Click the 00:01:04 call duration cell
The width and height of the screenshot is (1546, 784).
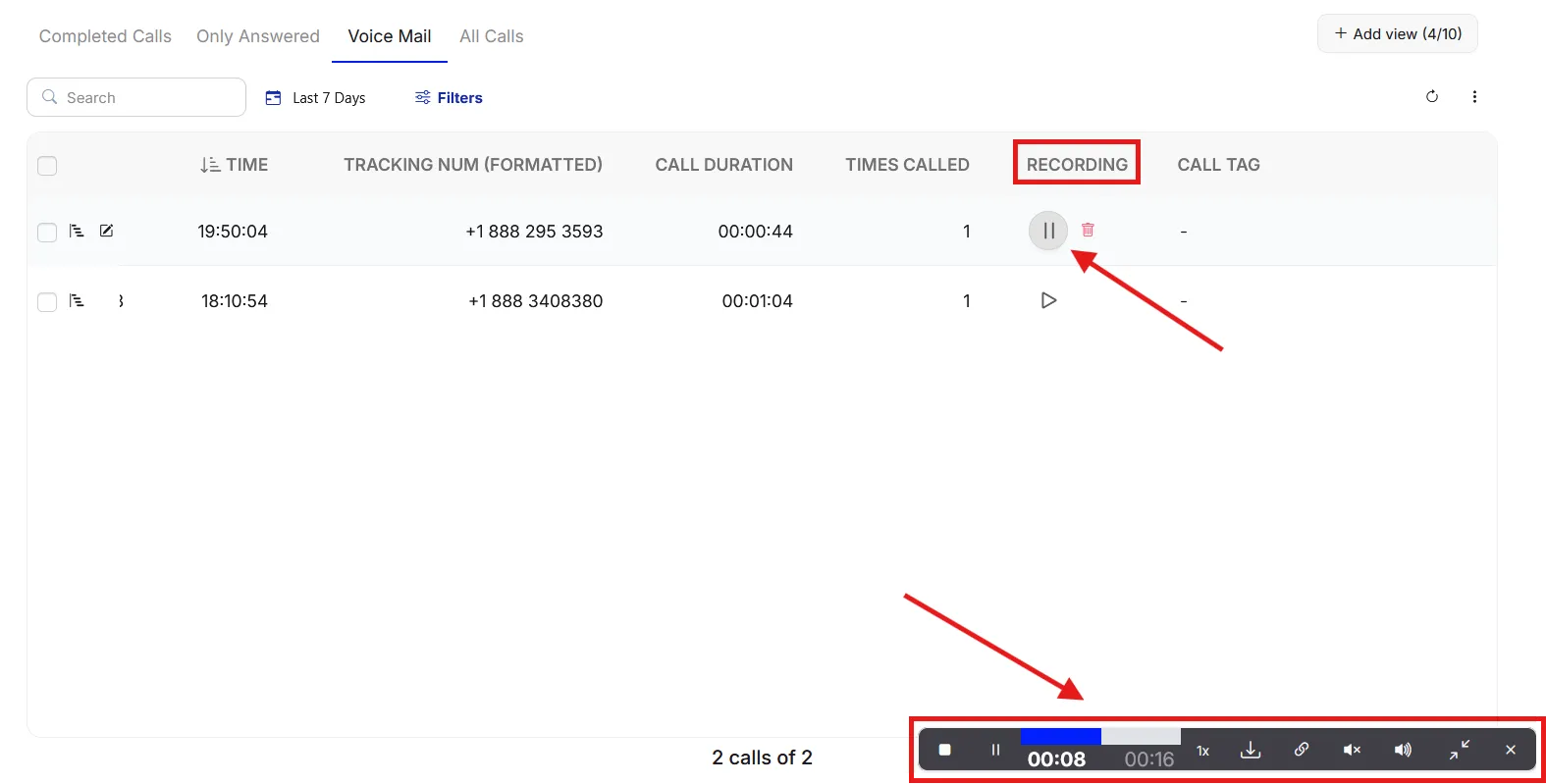[758, 301]
